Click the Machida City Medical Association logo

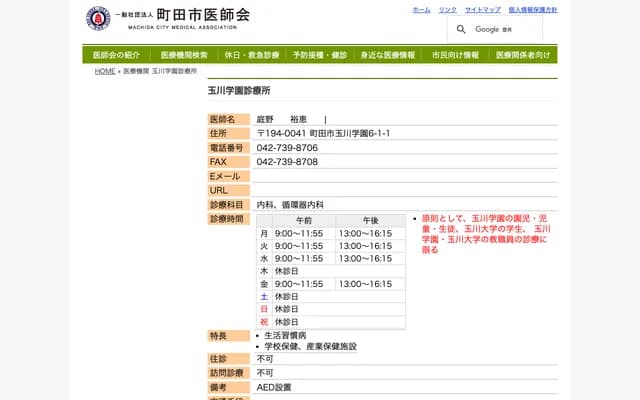(168, 18)
